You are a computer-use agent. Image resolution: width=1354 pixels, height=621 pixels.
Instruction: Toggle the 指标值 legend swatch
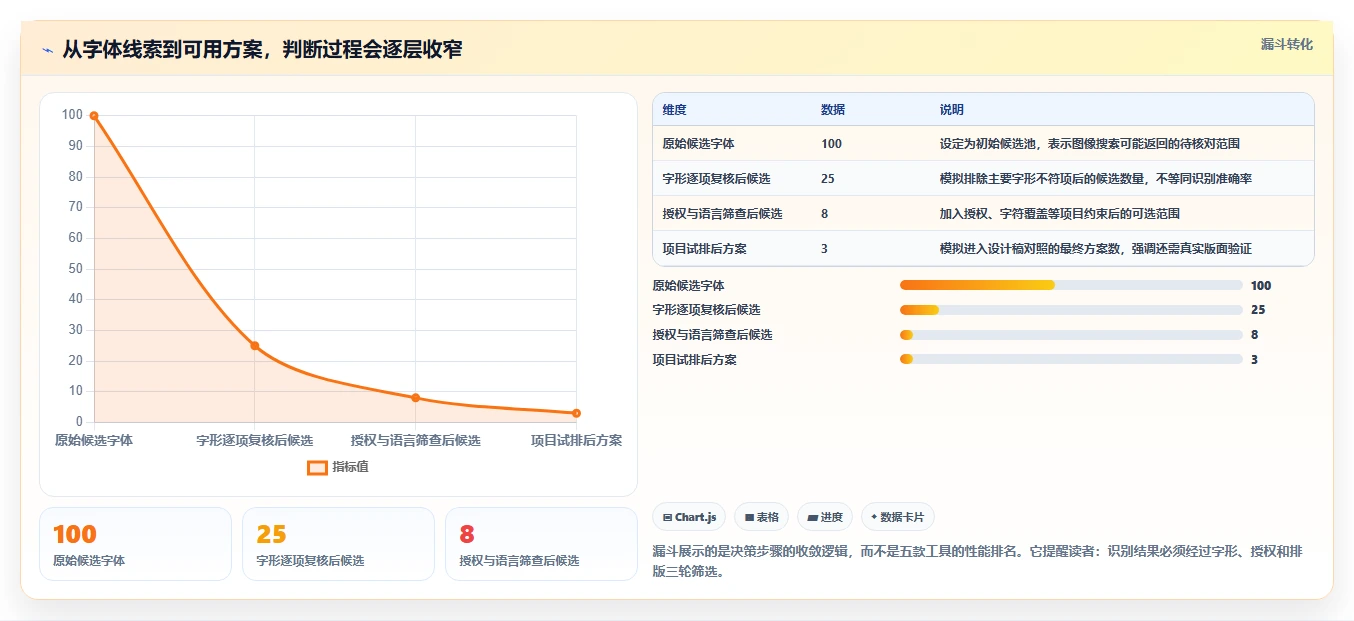tap(317, 467)
